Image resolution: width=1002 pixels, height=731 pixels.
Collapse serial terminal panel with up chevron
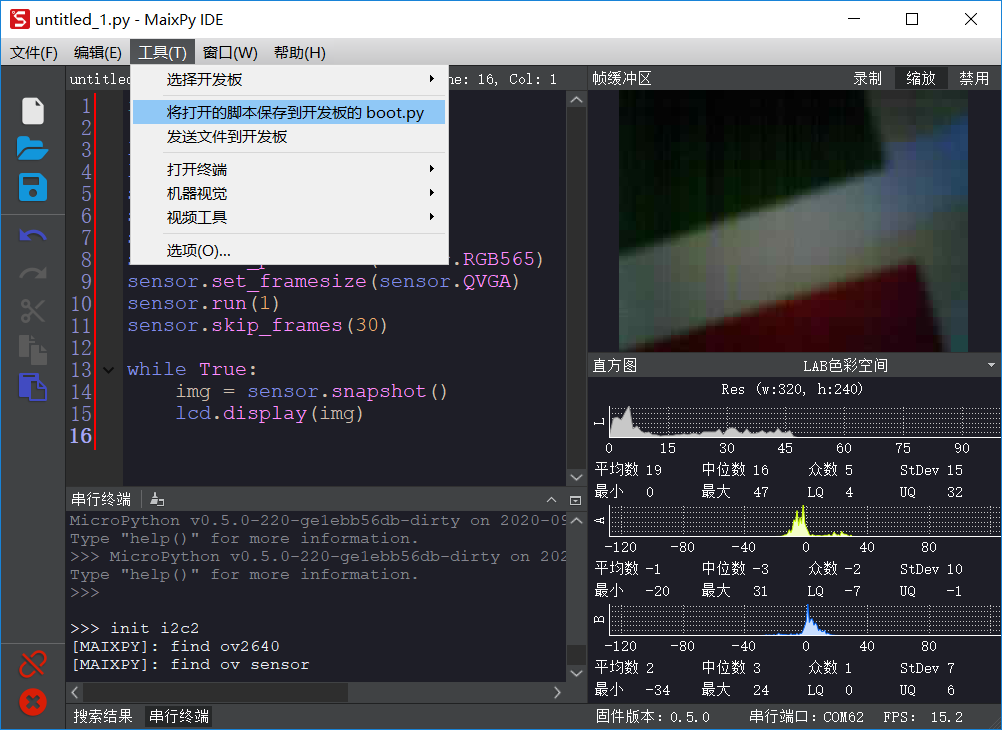[551, 500]
